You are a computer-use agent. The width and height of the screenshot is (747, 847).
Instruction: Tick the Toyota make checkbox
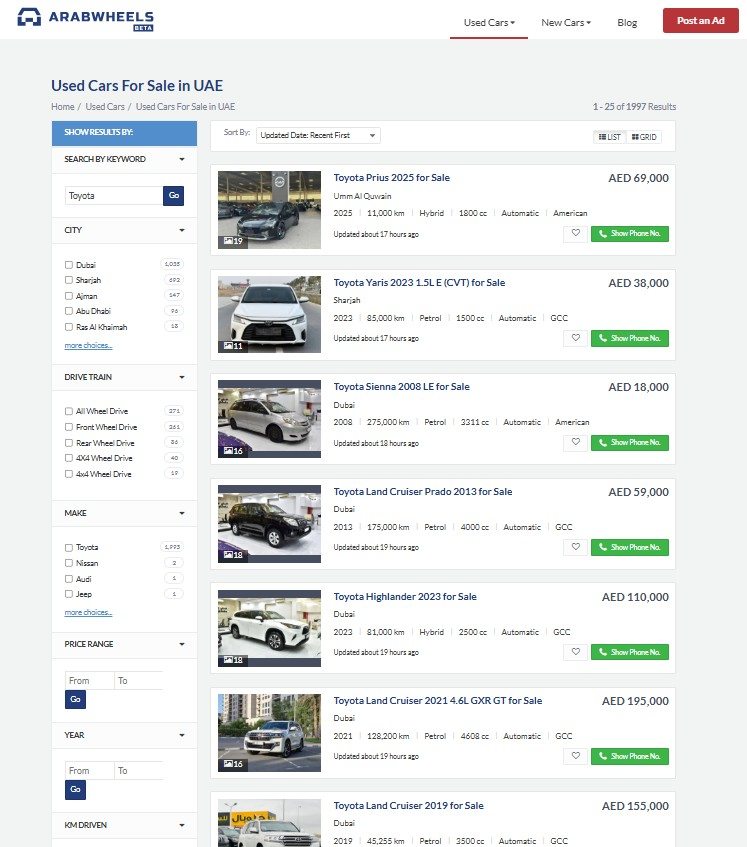point(69,547)
